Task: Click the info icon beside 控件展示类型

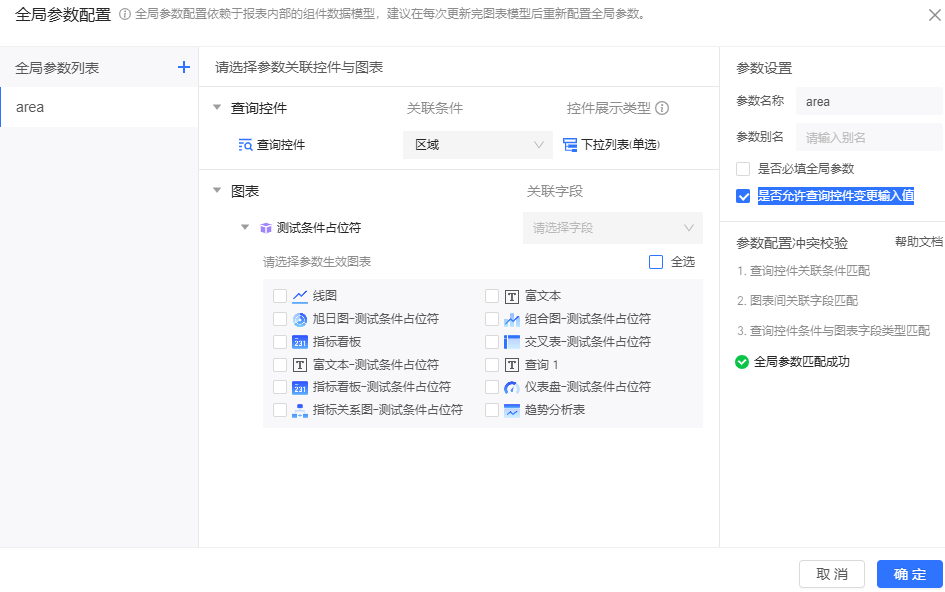Action: point(661,108)
